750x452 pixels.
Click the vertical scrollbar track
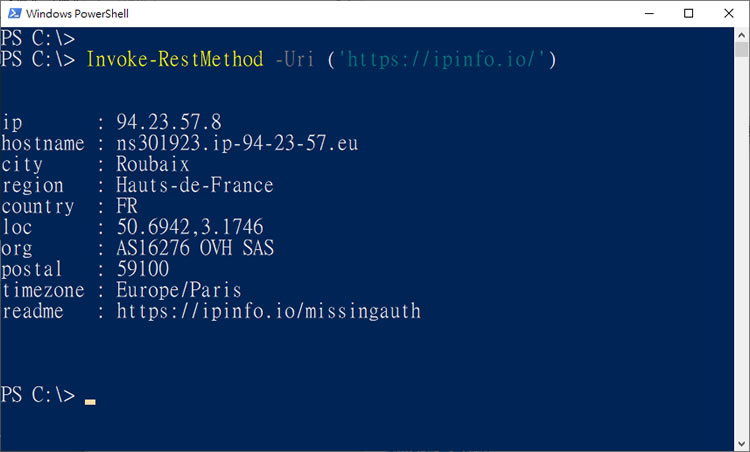pos(741,250)
